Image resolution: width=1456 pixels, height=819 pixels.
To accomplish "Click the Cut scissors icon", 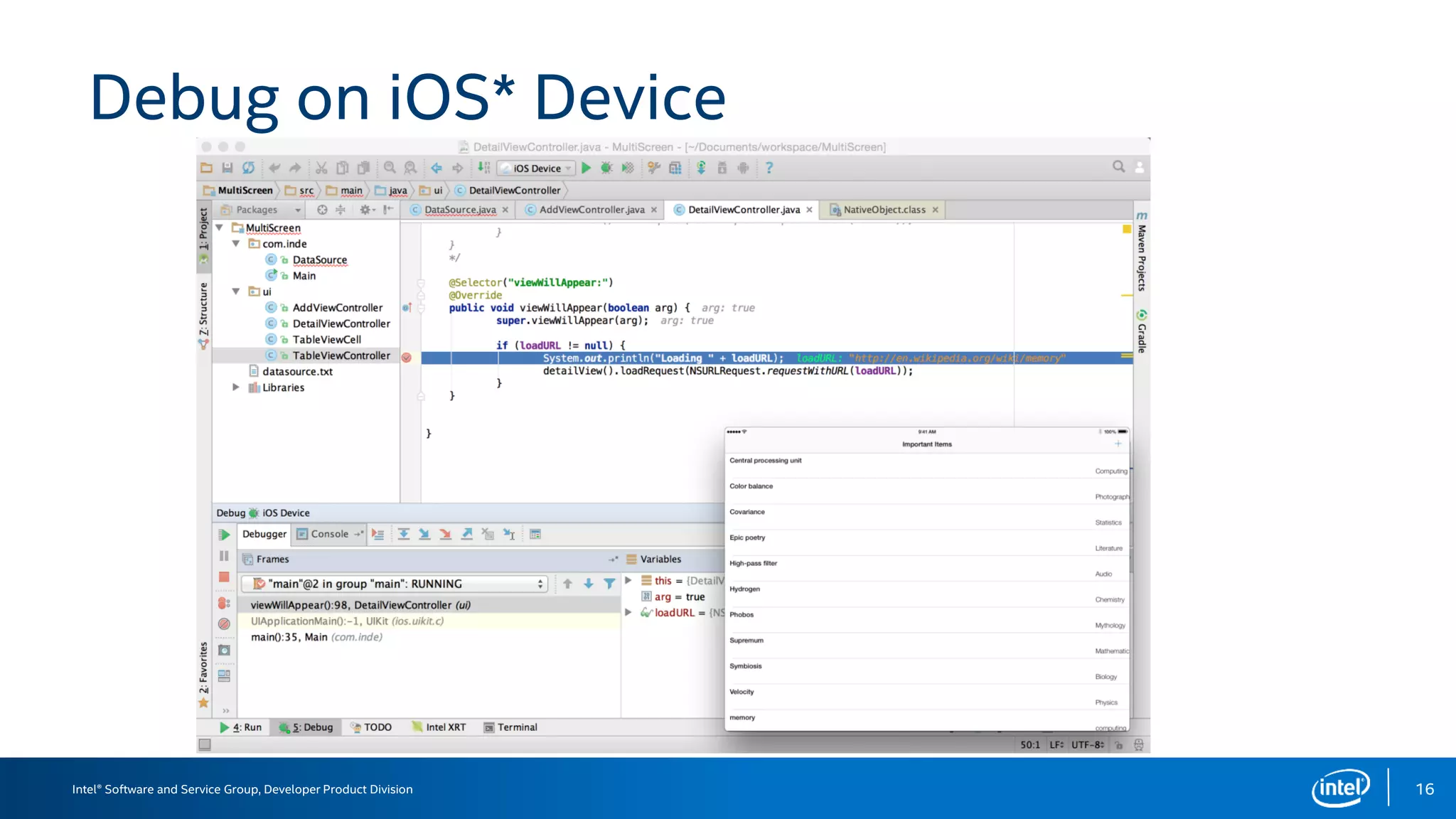I will 321,168.
